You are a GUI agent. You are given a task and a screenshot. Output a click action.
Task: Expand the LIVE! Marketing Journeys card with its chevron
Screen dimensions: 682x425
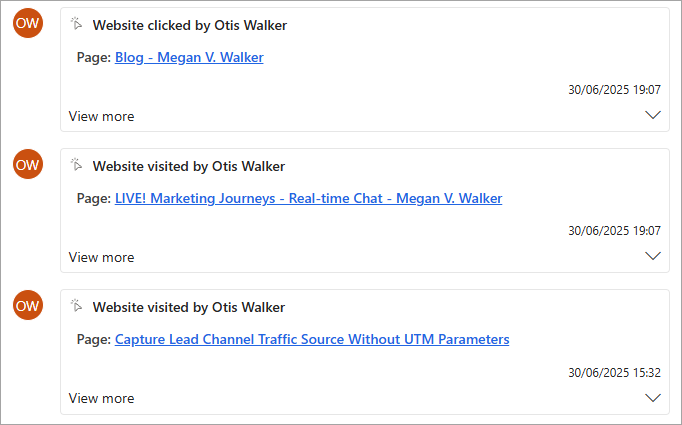tap(653, 256)
